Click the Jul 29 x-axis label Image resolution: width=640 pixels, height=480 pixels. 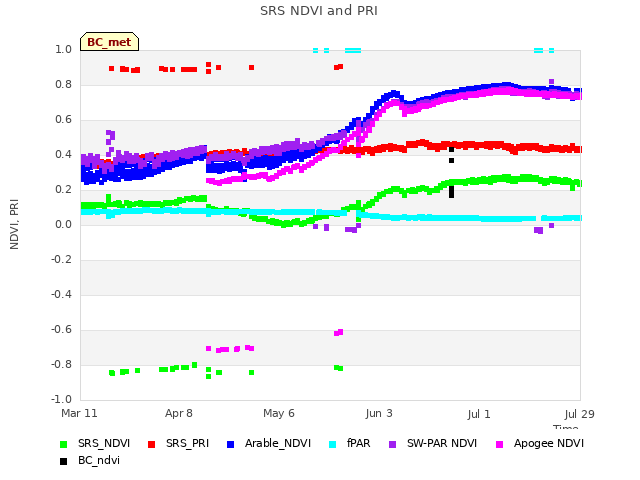(x=580, y=414)
